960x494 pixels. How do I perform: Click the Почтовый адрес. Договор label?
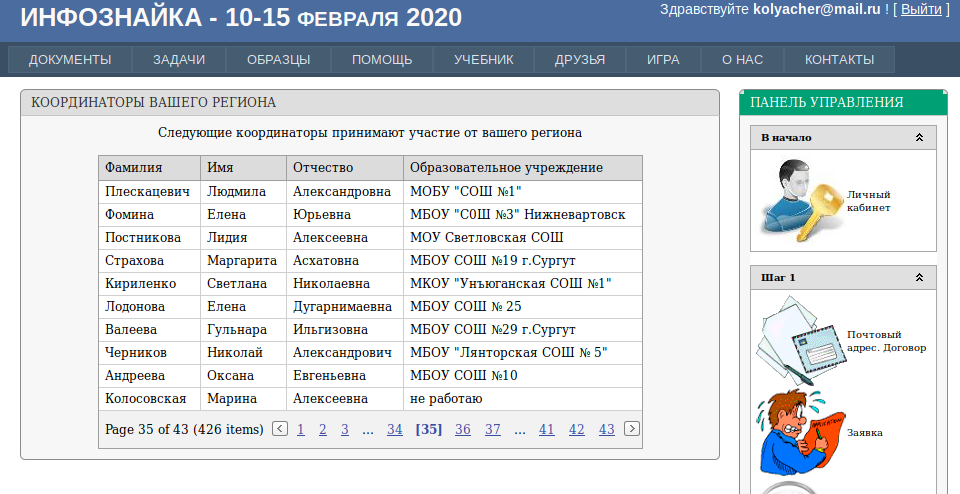[886, 341]
